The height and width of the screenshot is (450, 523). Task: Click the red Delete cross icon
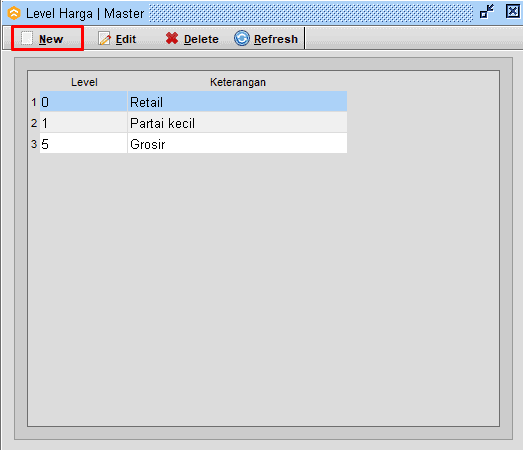click(x=172, y=38)
